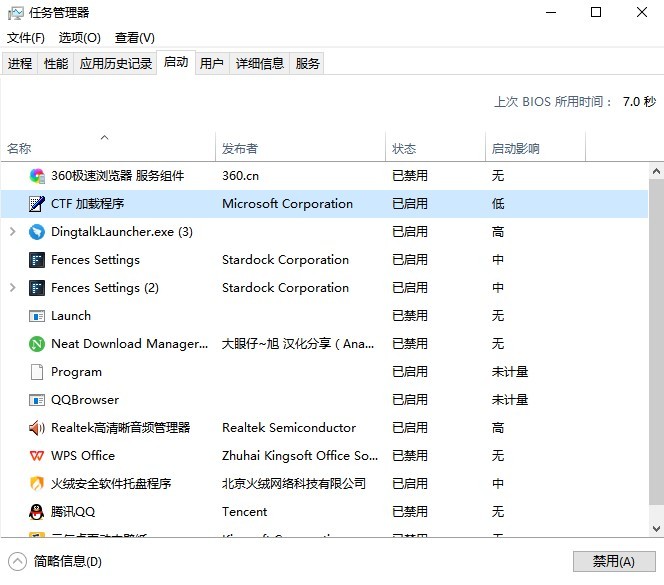Click the WPS Office icon
The width and height of the screenshot is (664, 585).
pyautogui.click(x=37, y=456)
